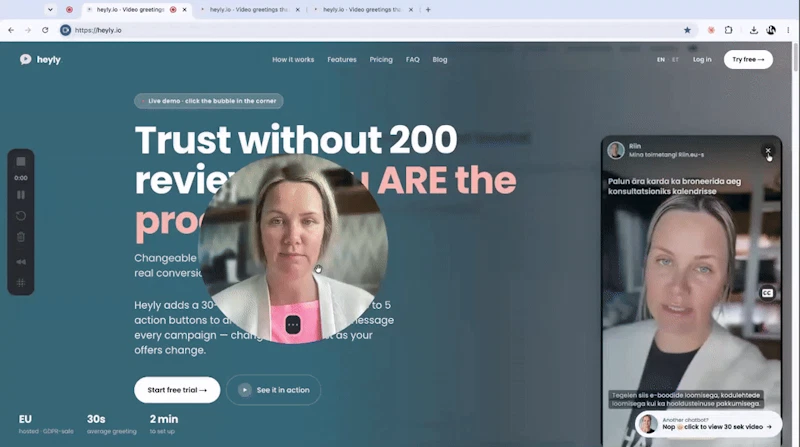Click See it in action button

[273, 390]
